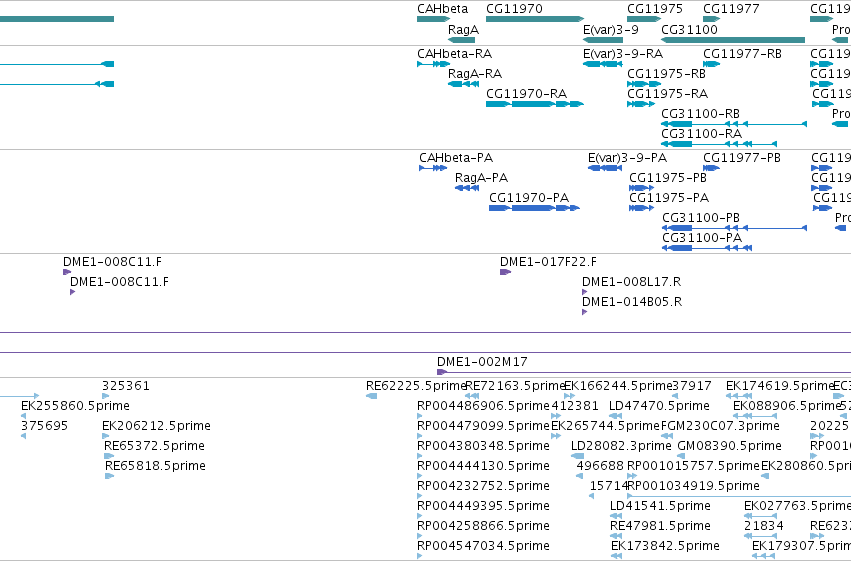Open the E(var)3-9 gene label
Image resolution: width=851 pixels, height=561 pixels.
[611, 30]
